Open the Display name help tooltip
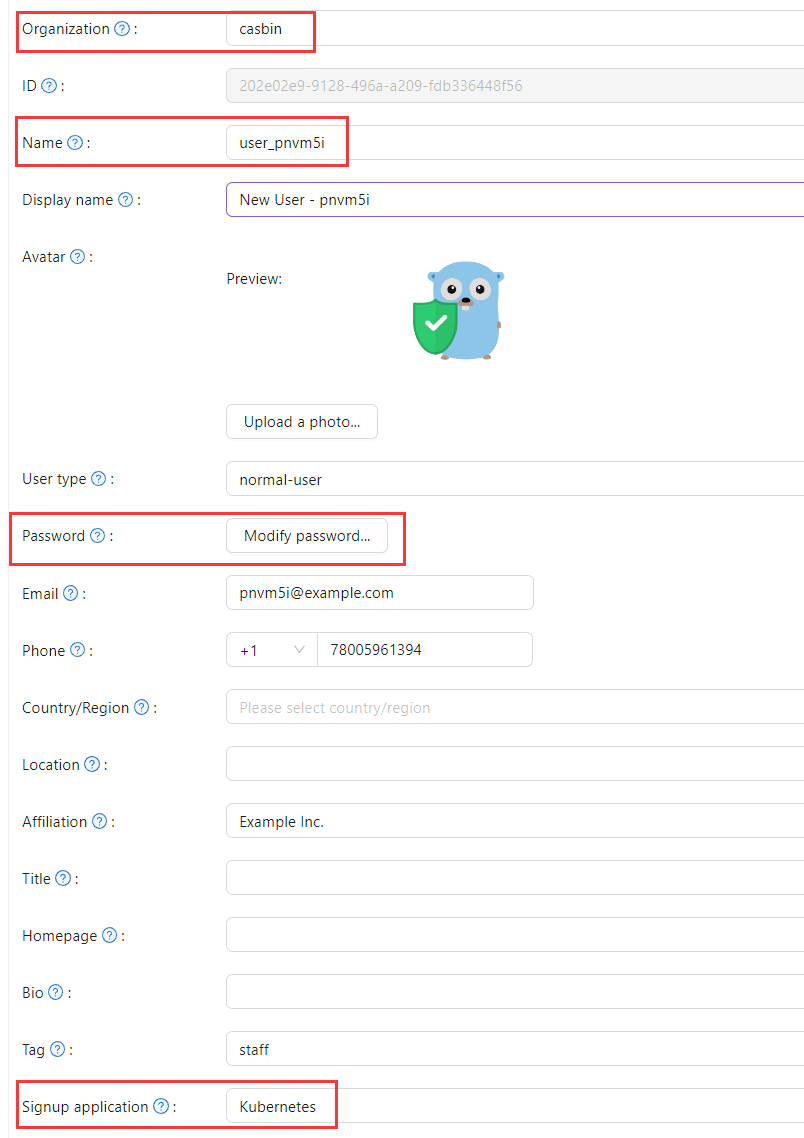Viewport: 804px width, 1138px height. pos(126,199)
